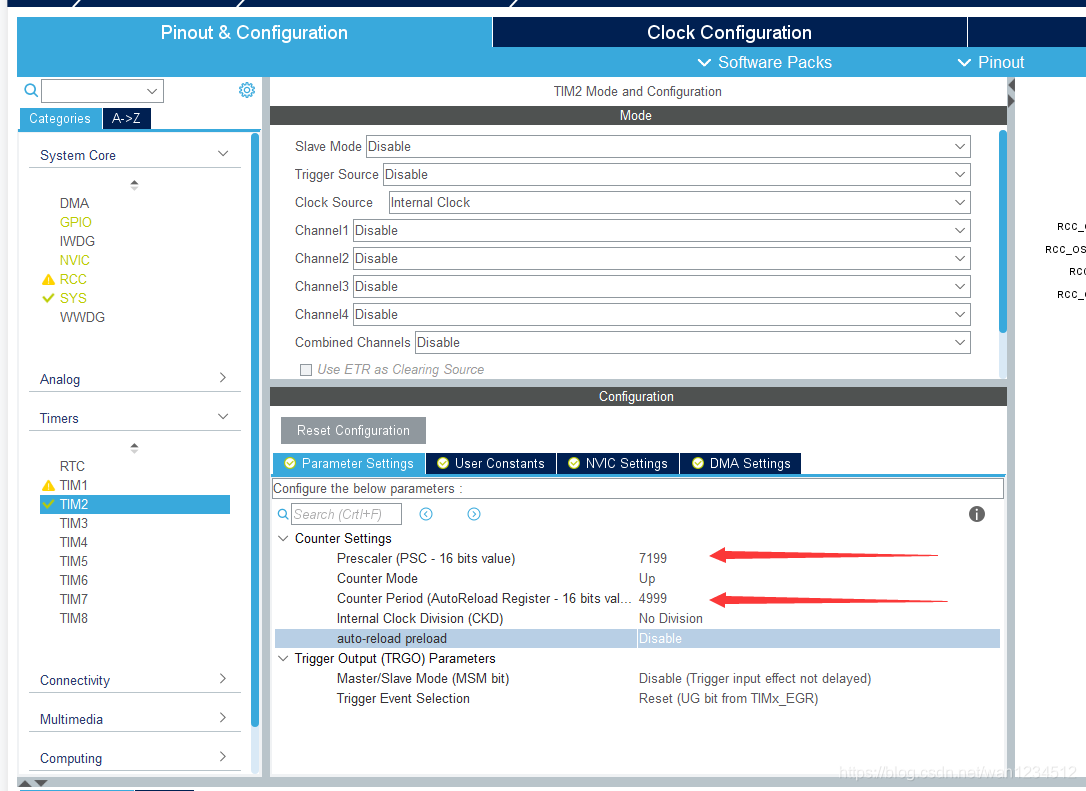Switch to the A->Z sort view
Viewport: 1086px width, 791px height.
[x=126, y=118]
